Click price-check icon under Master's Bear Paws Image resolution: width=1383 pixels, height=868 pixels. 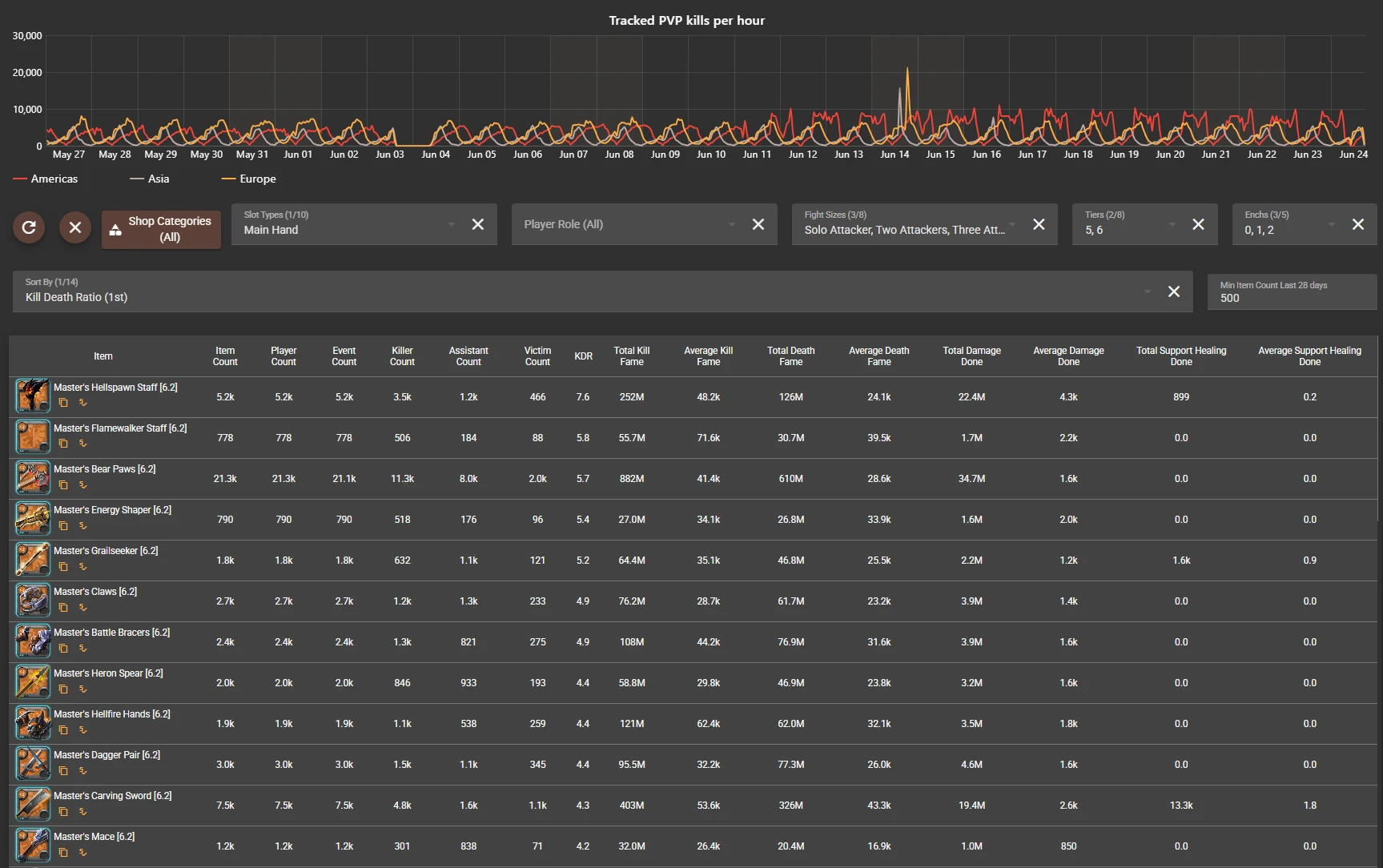[x=82, y=484]
